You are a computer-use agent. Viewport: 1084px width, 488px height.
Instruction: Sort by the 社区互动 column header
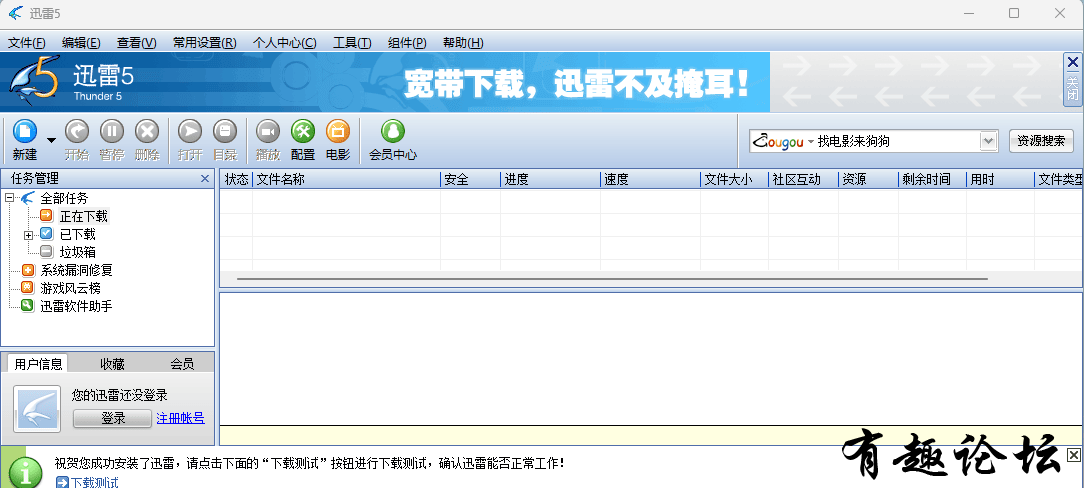click(803, 180)
